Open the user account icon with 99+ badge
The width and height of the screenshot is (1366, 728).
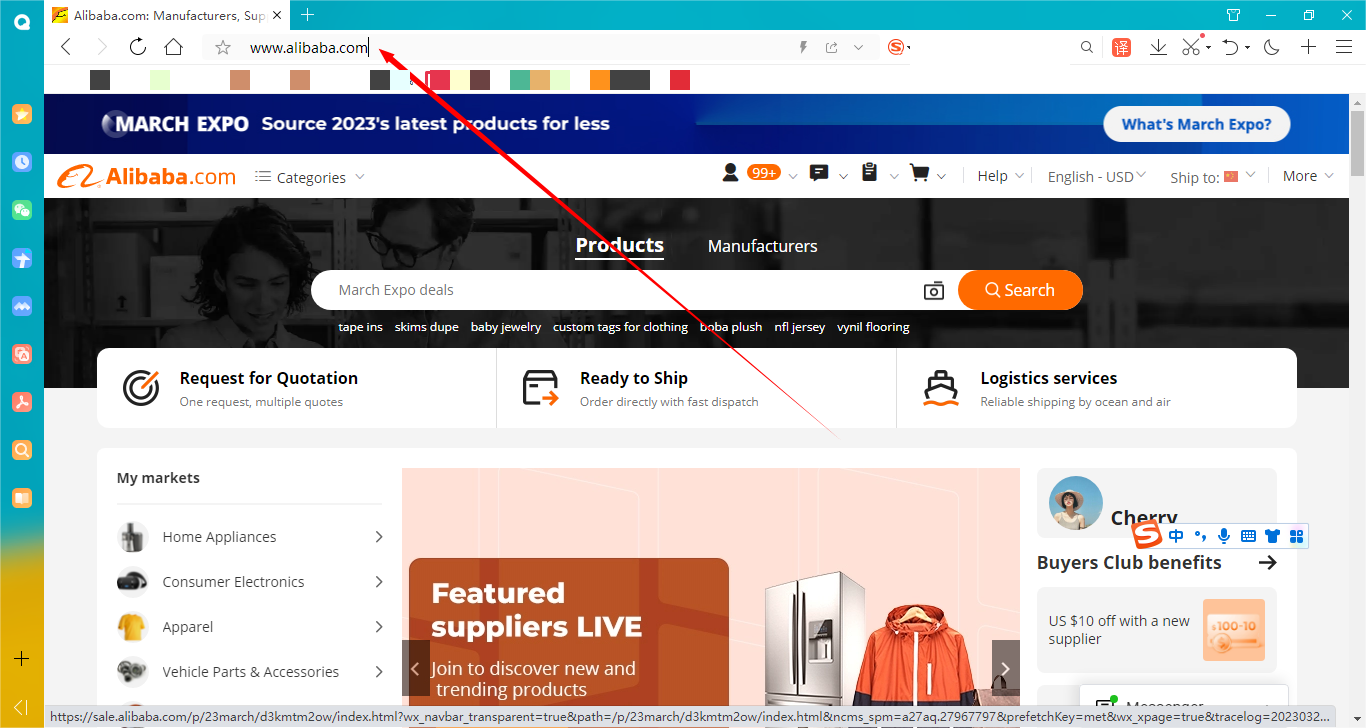tap(751, 173)
